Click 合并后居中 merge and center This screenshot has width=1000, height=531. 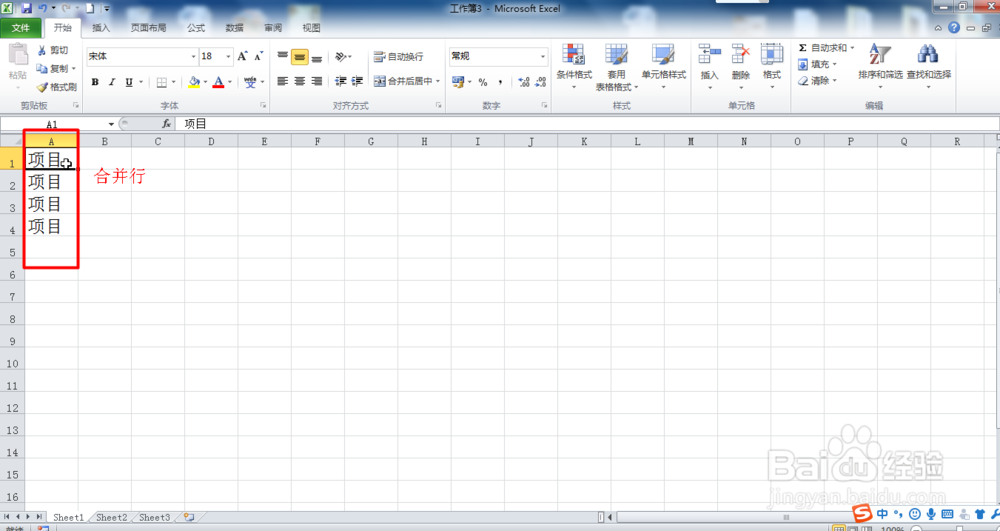coord(403,81)
